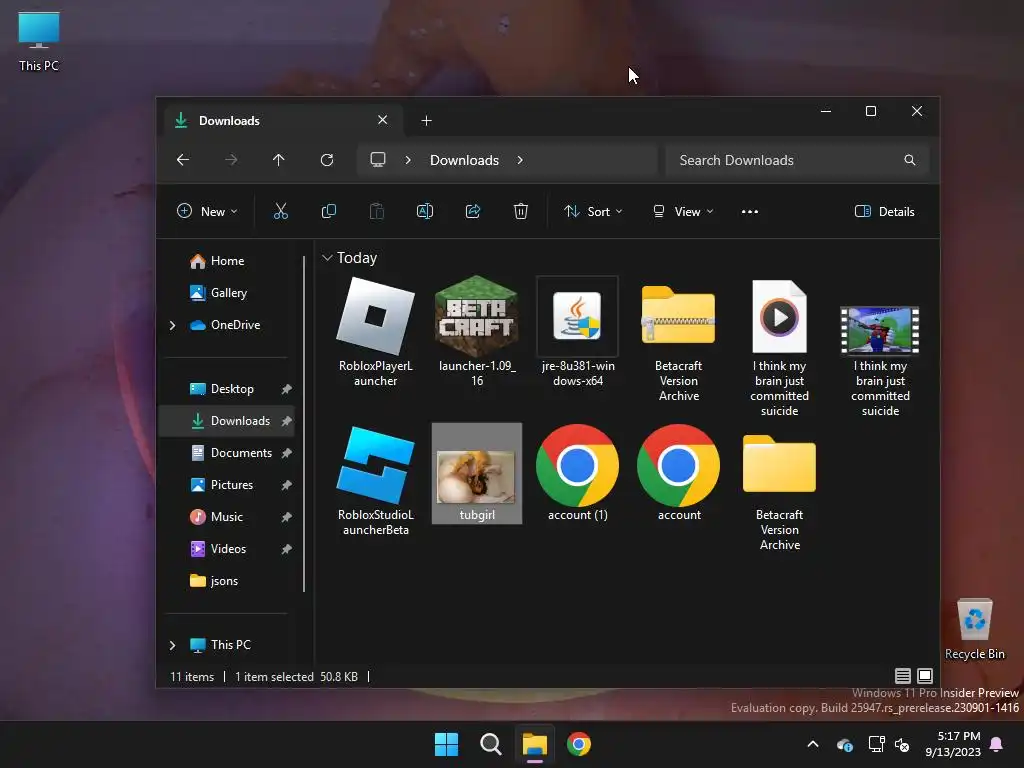The height and width of the screenshot is (768, 1024).
Task: Switch to details list view icon
Action: [x=903, y=676]
